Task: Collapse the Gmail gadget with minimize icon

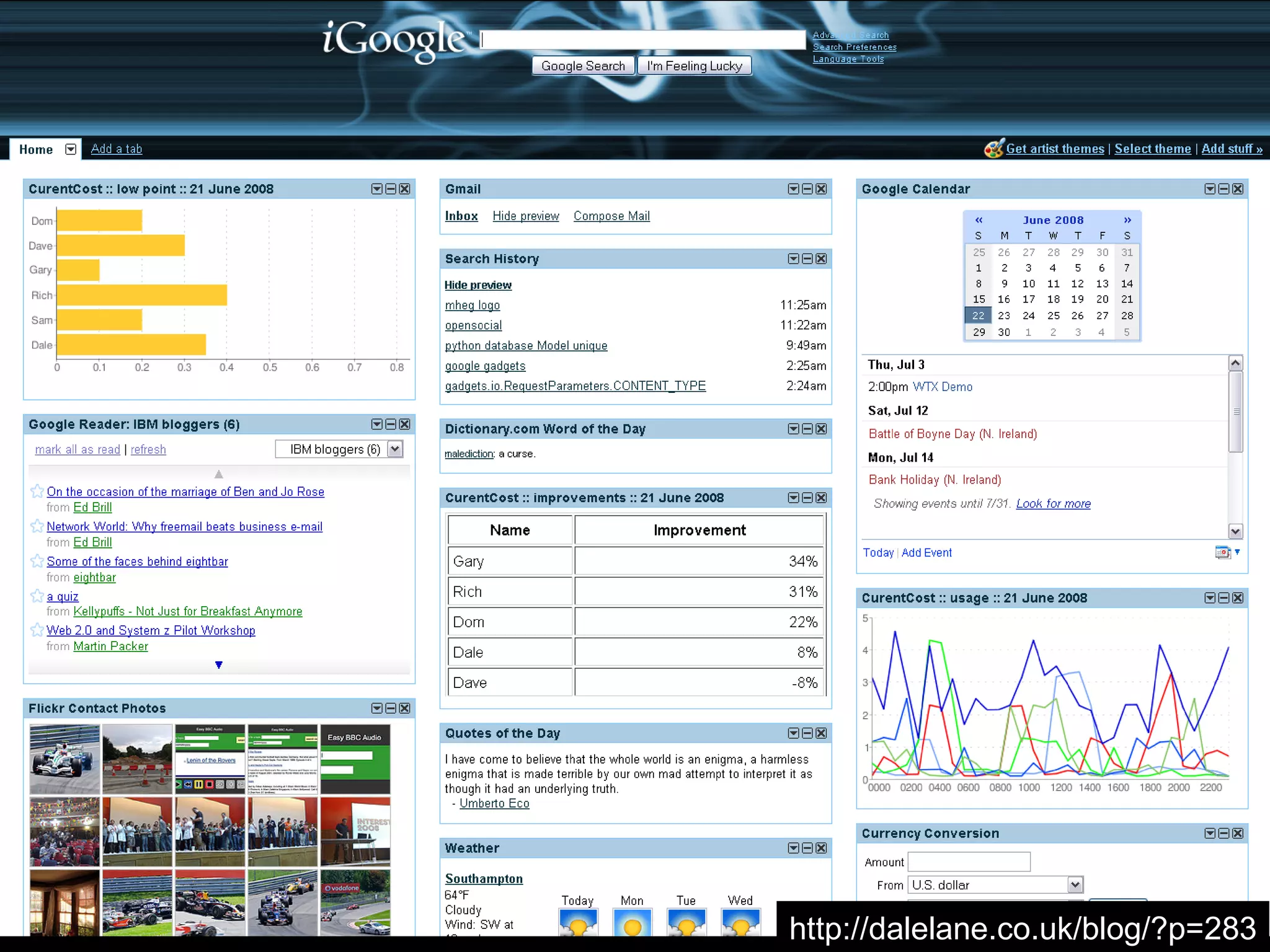Action: [807, 189]
